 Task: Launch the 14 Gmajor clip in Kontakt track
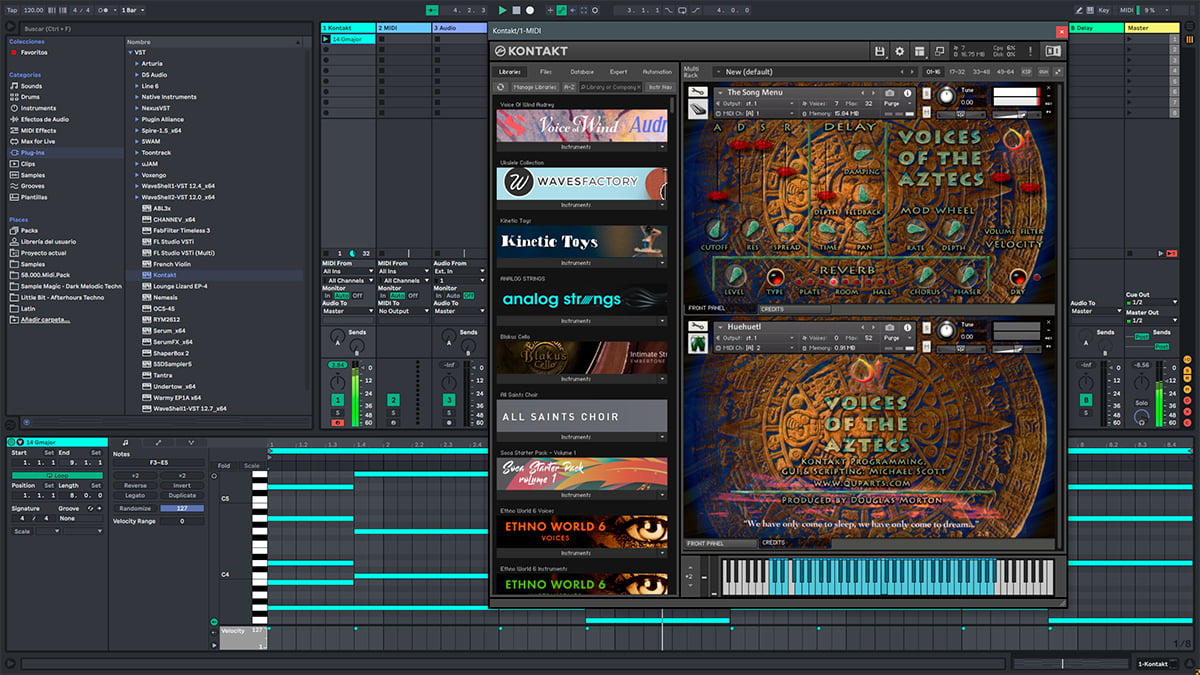pyautogui.click(x=326, y=39)
